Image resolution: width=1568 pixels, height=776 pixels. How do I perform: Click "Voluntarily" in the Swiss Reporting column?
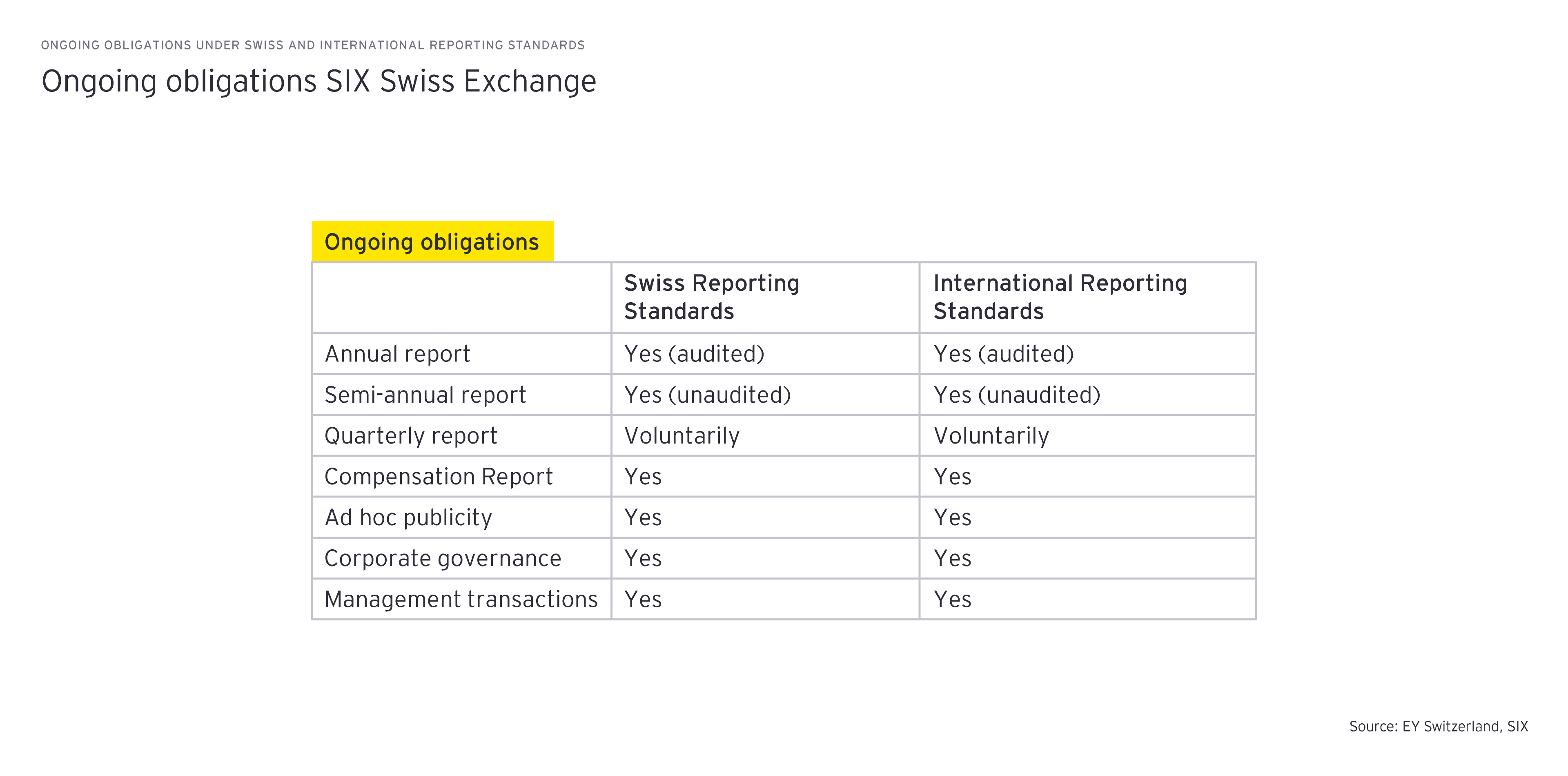682,436
